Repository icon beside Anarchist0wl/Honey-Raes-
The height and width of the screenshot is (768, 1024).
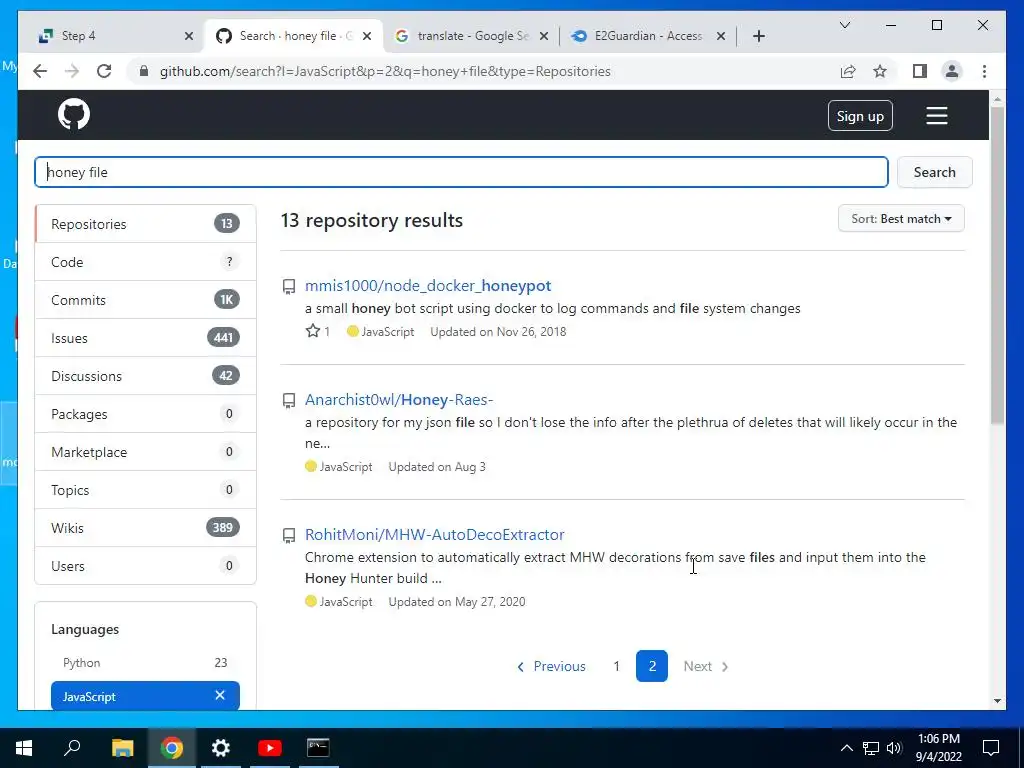tap(289, 400)
